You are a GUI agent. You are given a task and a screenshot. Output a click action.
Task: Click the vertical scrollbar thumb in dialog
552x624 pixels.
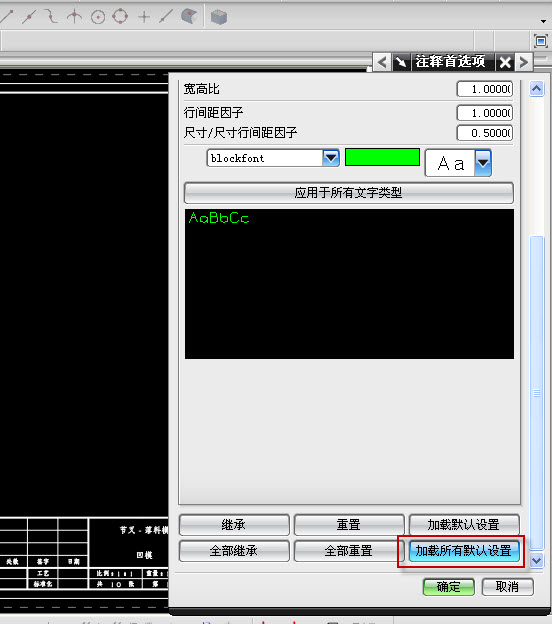pos(536,392)
